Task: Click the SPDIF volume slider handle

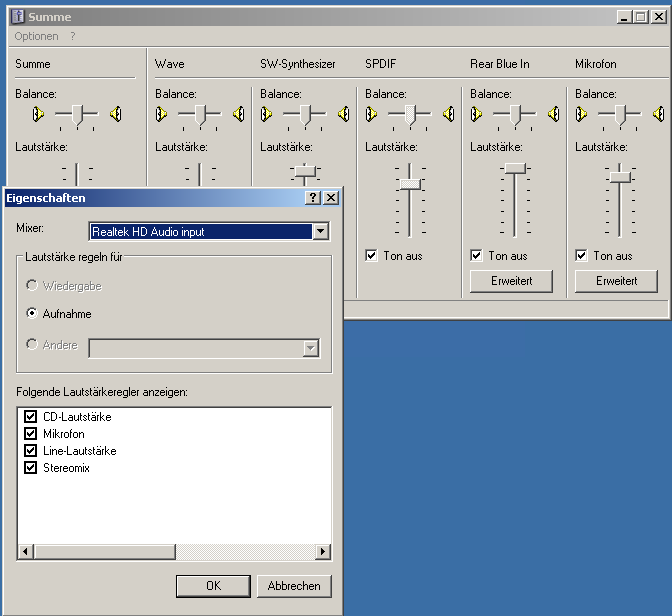Action: click(x=409, y=184)
